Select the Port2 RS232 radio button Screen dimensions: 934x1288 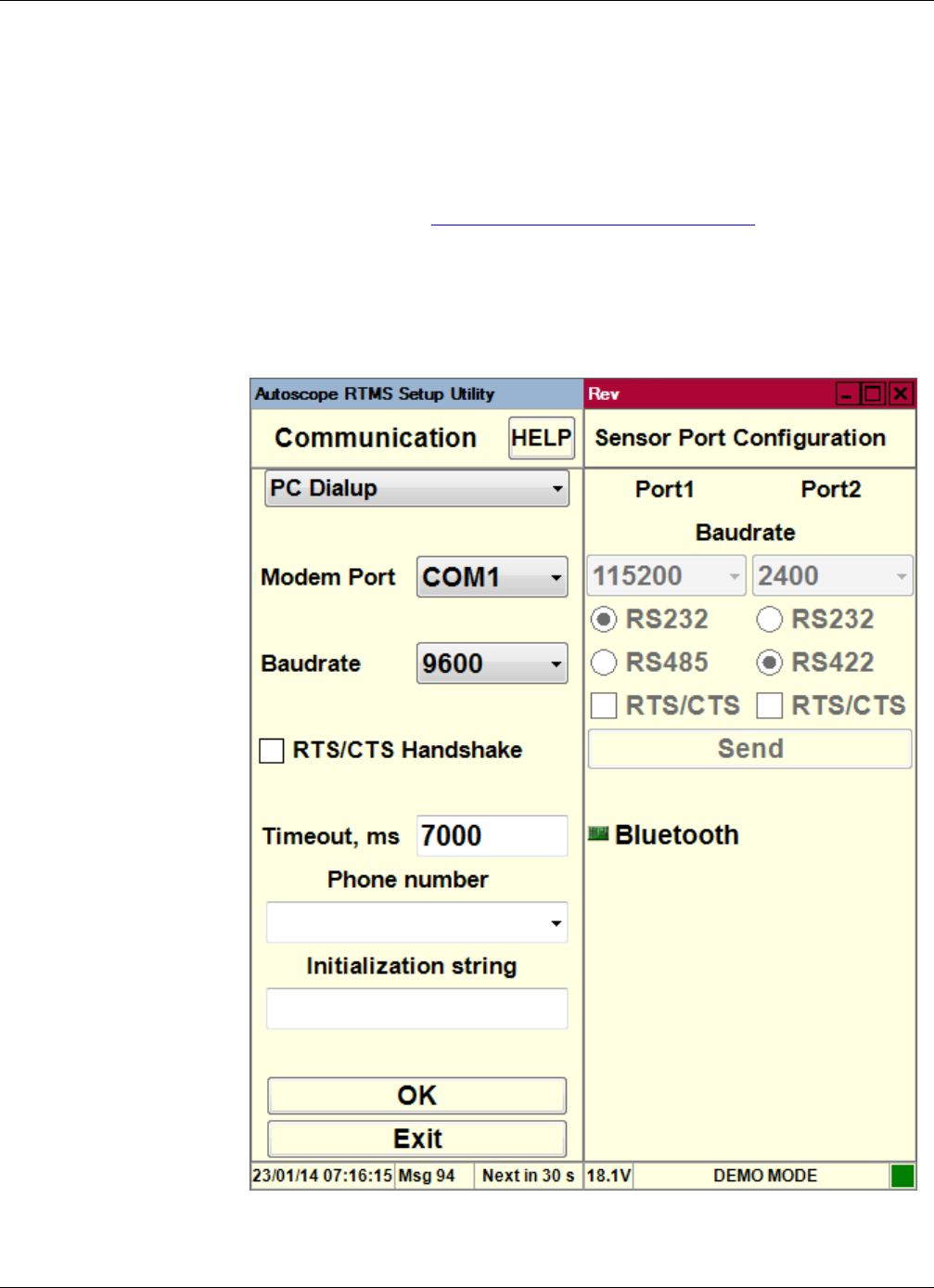click(x=769, y=619)
